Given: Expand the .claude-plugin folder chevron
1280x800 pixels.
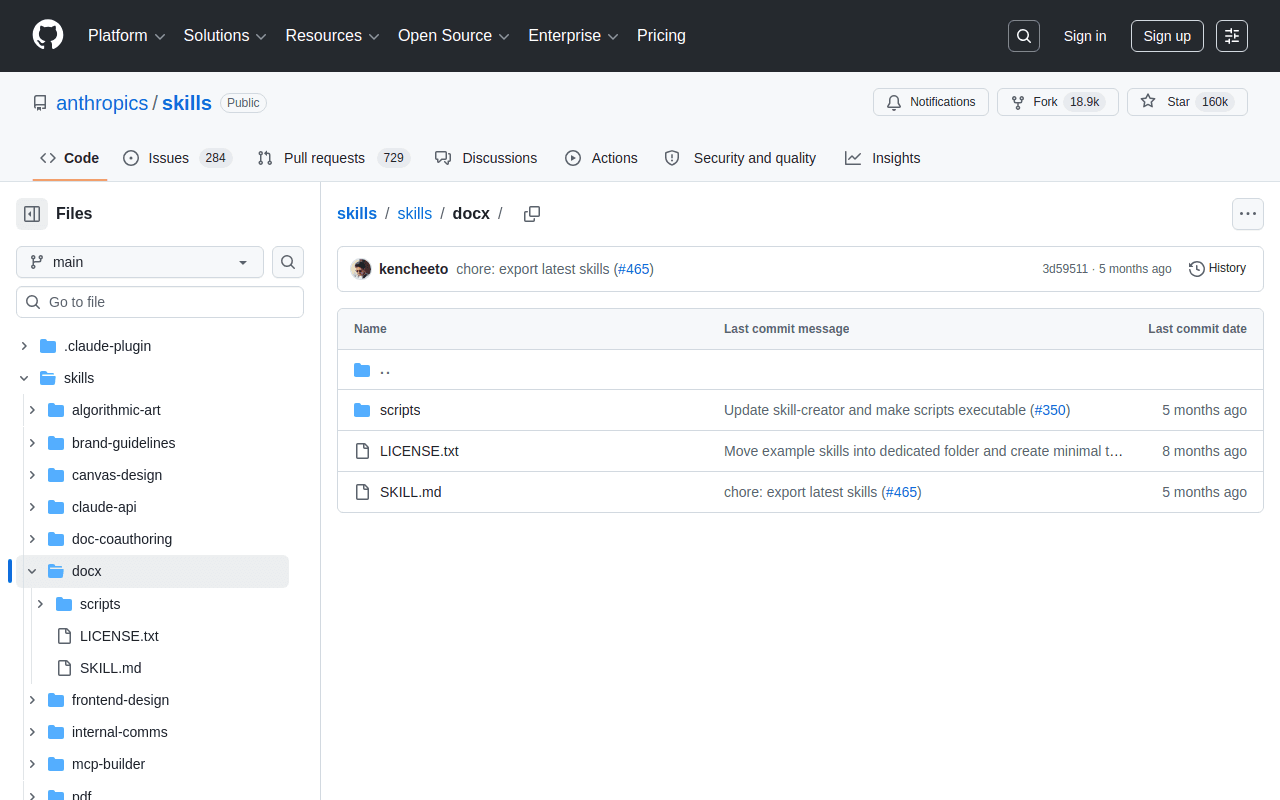Looking at the screenshot, I should pos(24,346).
